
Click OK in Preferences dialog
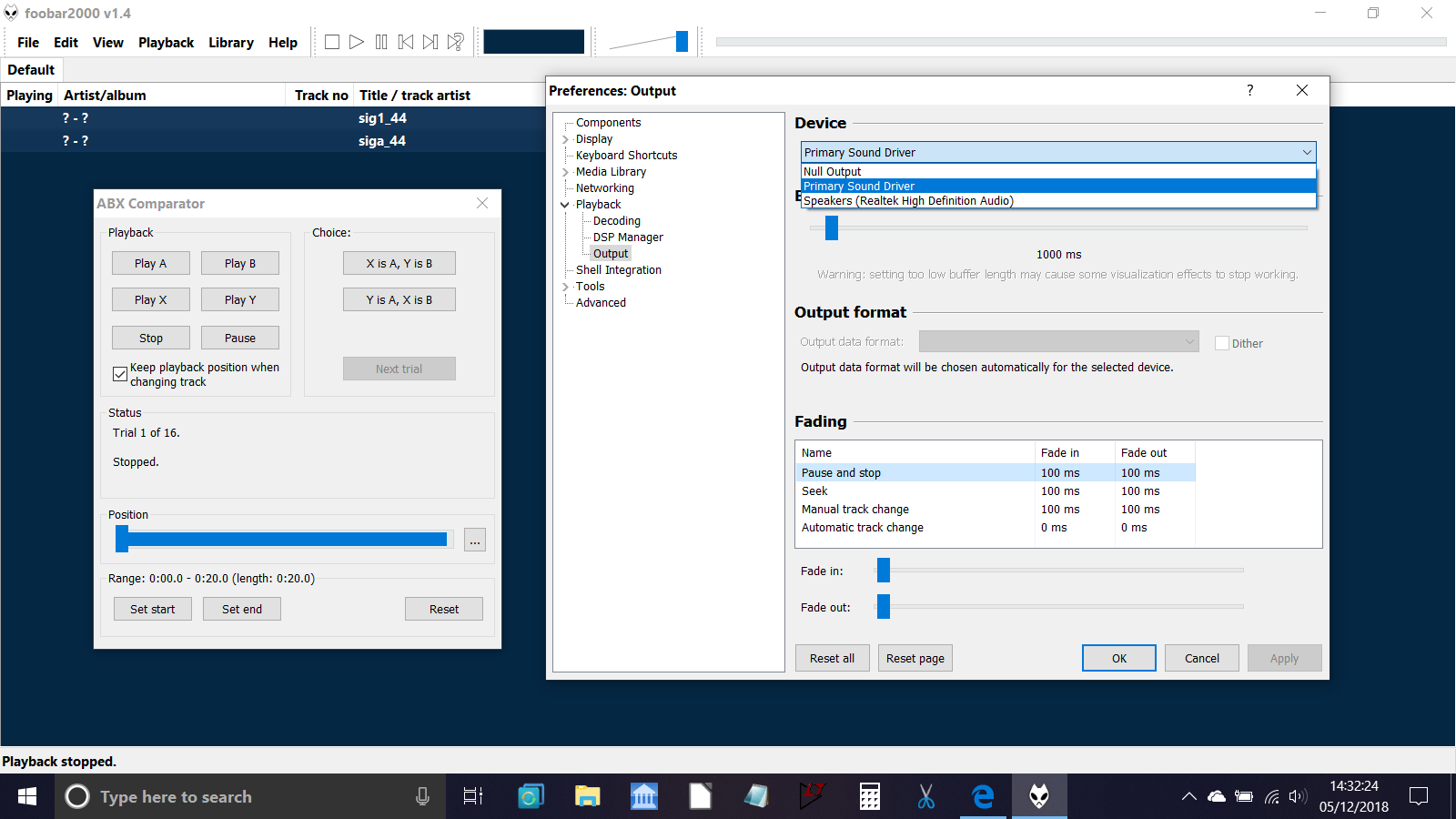point(1119,658)
